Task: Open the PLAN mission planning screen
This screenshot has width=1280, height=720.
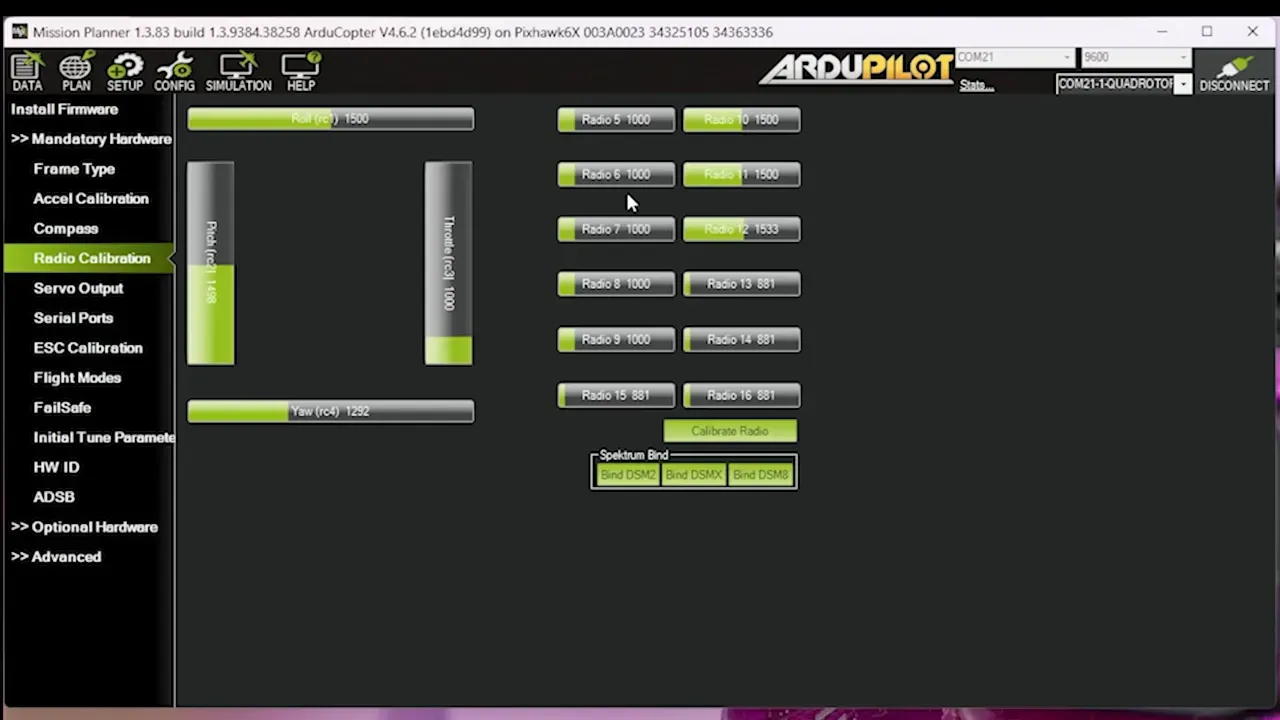Action: (76, 72)
